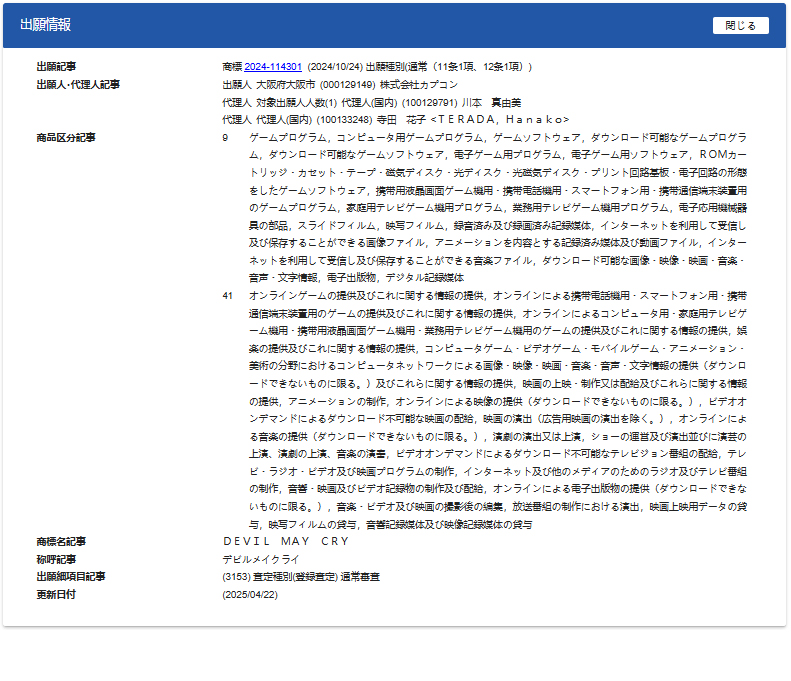Screen dimensions: 791x681
Task: Select the 出願細項目記事 label
Action: click(71, 576)
